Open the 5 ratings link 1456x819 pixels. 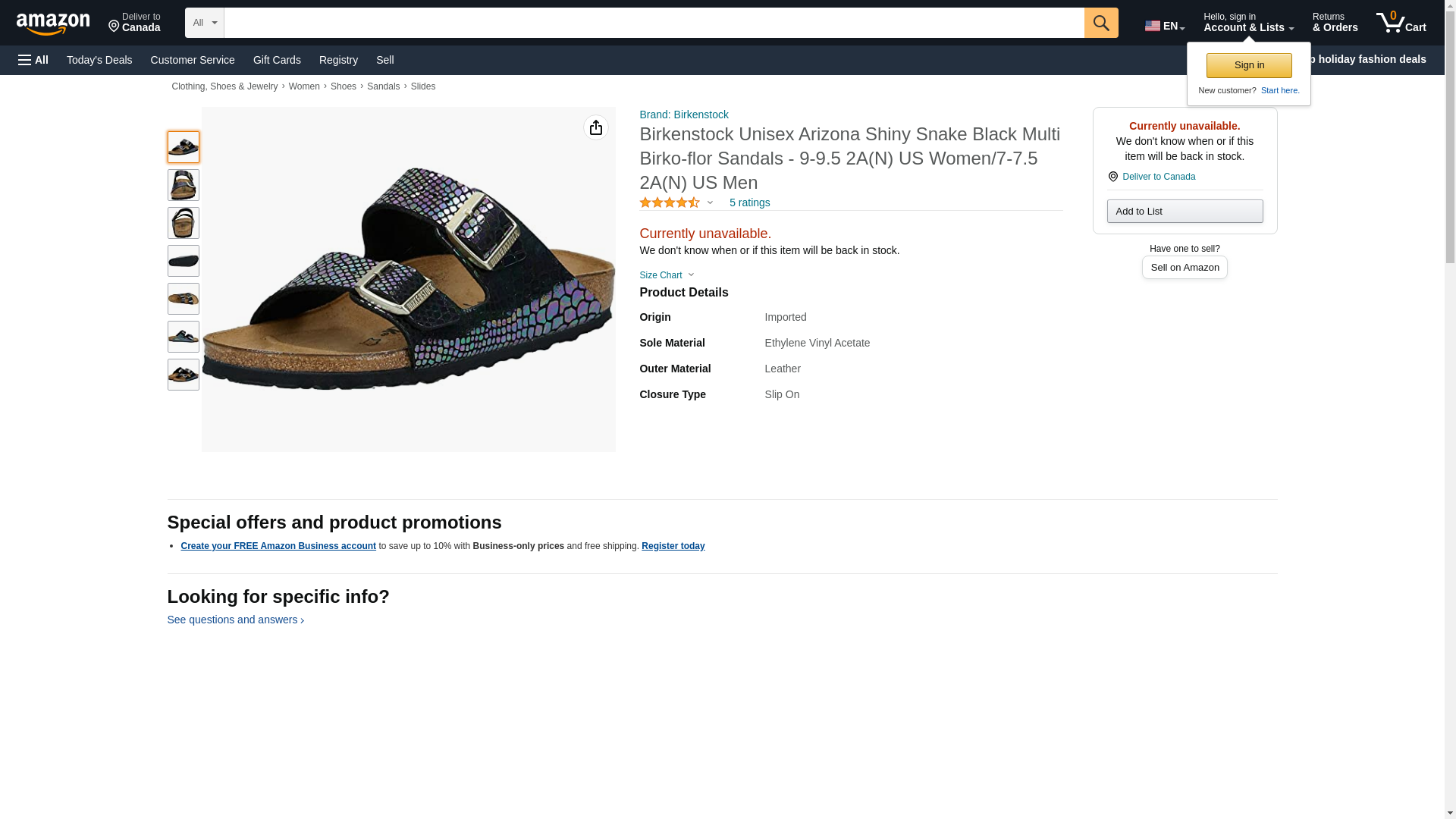pos(749,202)
